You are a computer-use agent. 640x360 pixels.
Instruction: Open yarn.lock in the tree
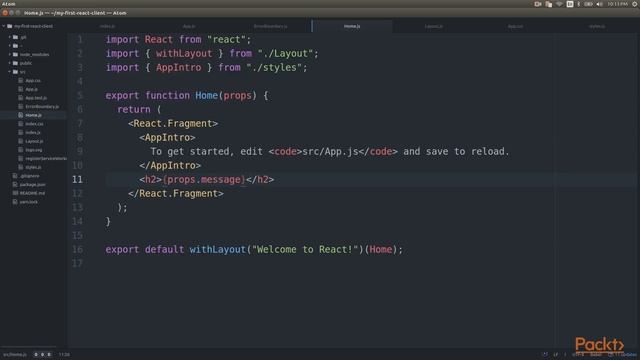tap(29, 202)
